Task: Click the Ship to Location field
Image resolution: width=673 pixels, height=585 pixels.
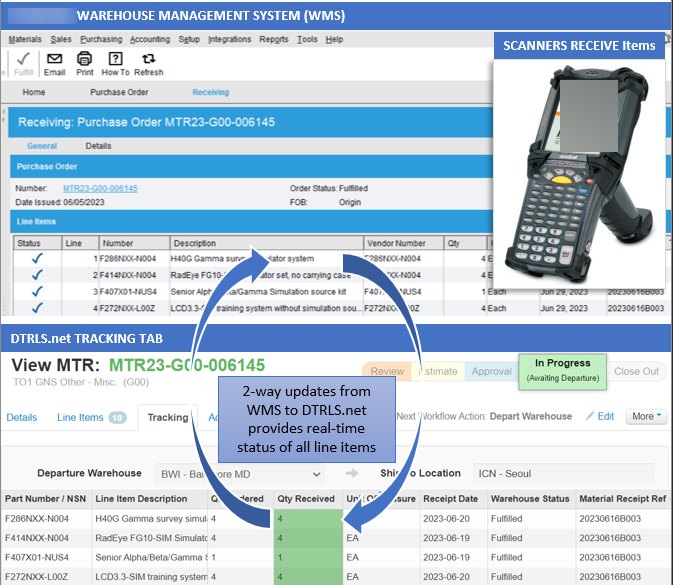Action: tap(564, 474)
